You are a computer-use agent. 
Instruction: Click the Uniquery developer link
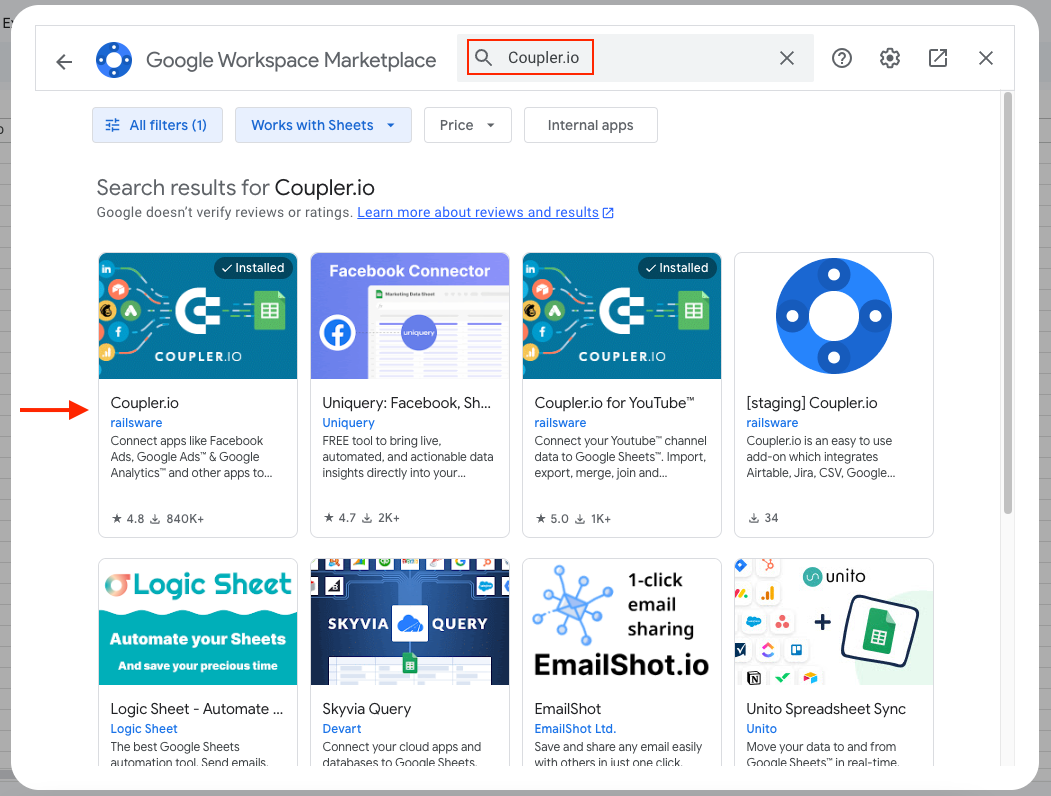349,423
